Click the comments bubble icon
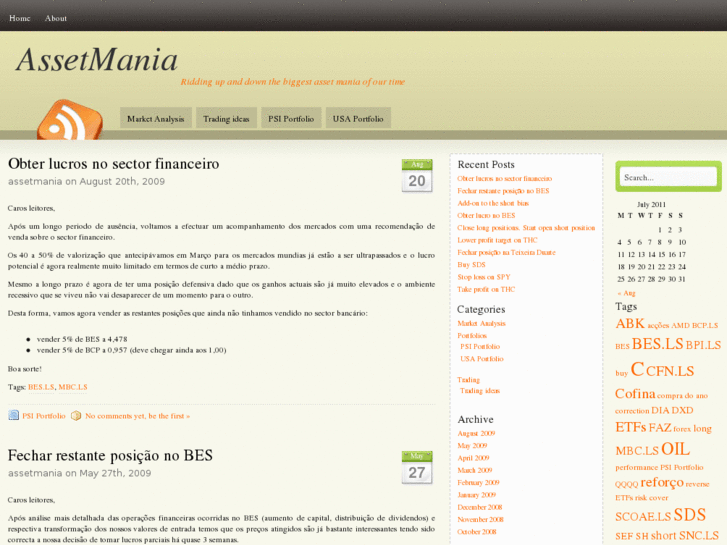The height and width of the screenshot is (545, 727). (x=76, y=416)
